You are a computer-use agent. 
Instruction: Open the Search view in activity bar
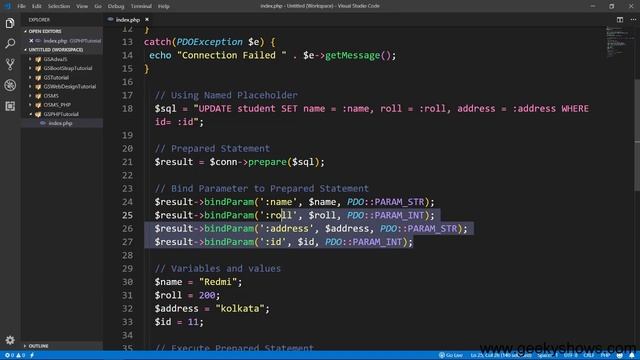click(10, 43)
